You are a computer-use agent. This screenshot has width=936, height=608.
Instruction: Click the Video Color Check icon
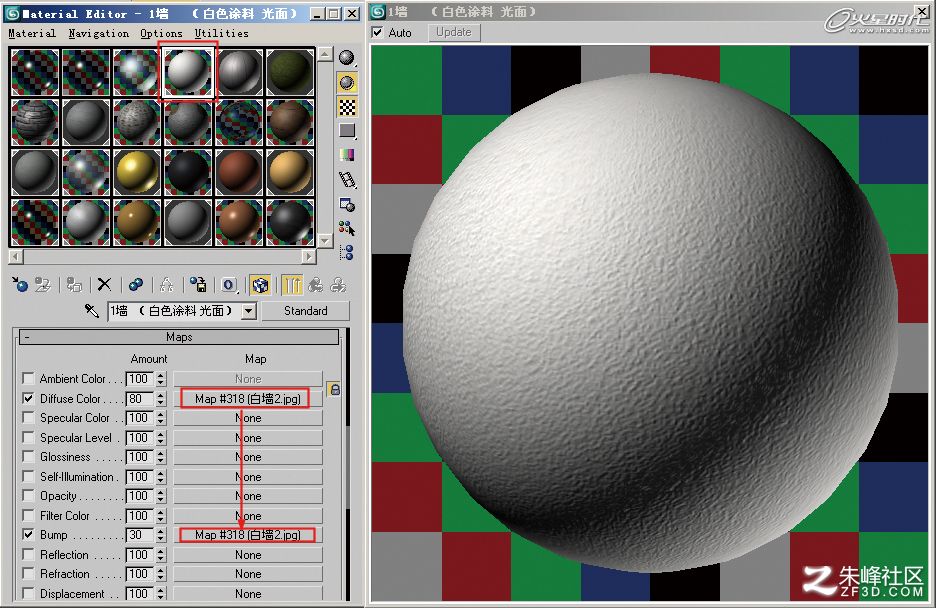[x=347, y=155]
